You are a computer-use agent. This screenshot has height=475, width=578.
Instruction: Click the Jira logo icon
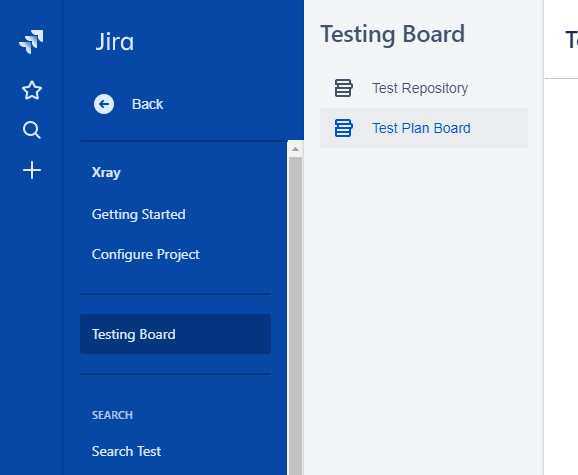[x=31, y=42]
